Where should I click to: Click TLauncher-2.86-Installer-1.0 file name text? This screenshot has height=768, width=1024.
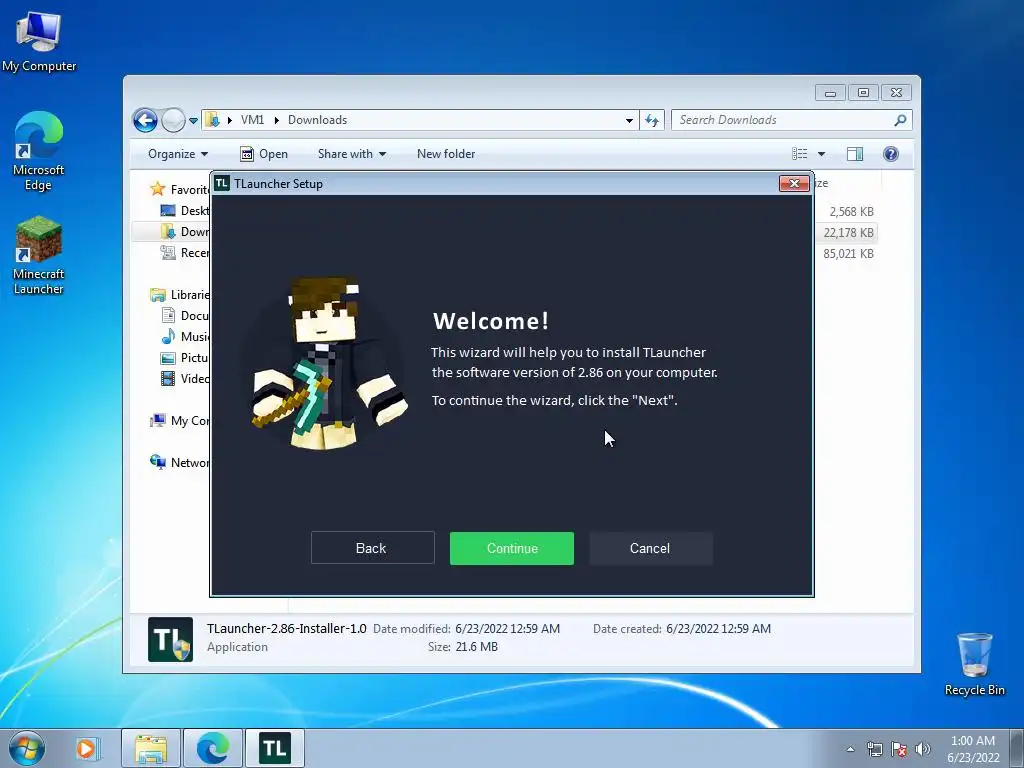click(x=287, y=629)
